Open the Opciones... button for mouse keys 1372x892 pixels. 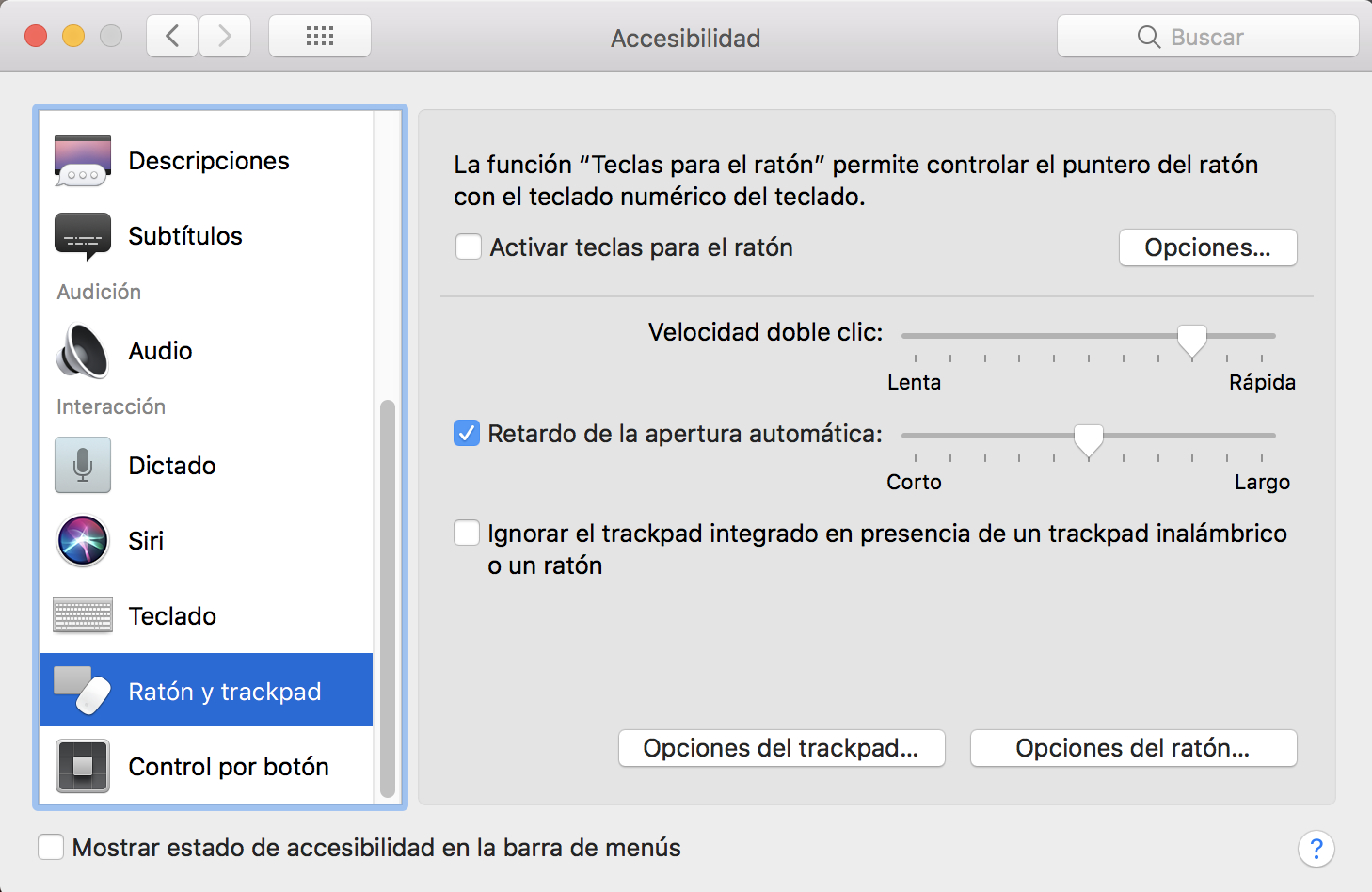click(x=1207, y=247)
